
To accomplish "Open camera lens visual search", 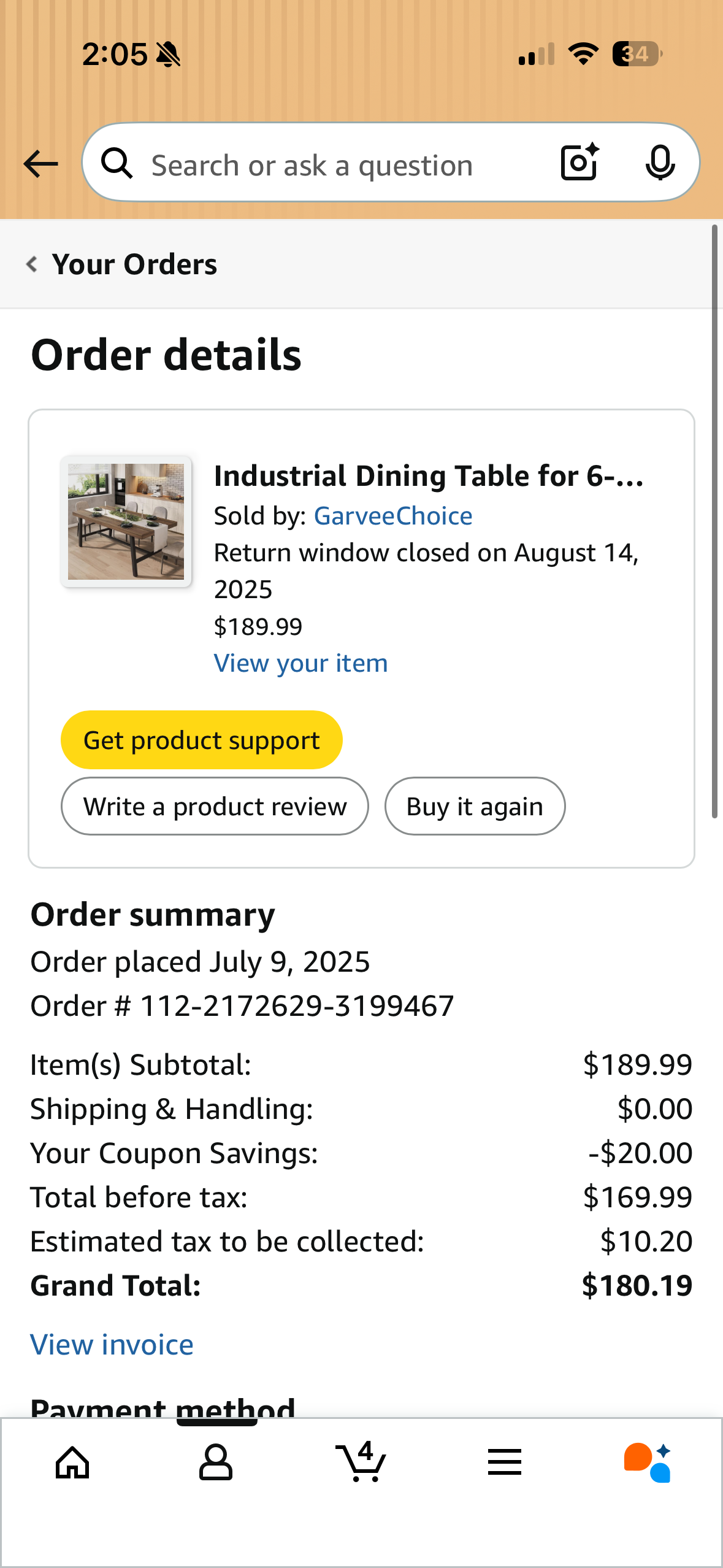I will click(x=580, y=163).
